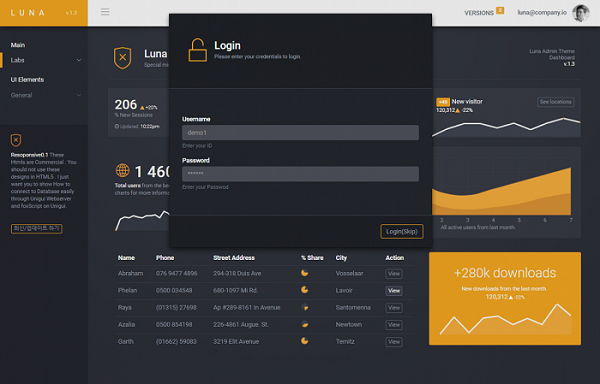Click address 3219 Elit Avenue
This screenshot has width=600, height=384.
(236, 342)
